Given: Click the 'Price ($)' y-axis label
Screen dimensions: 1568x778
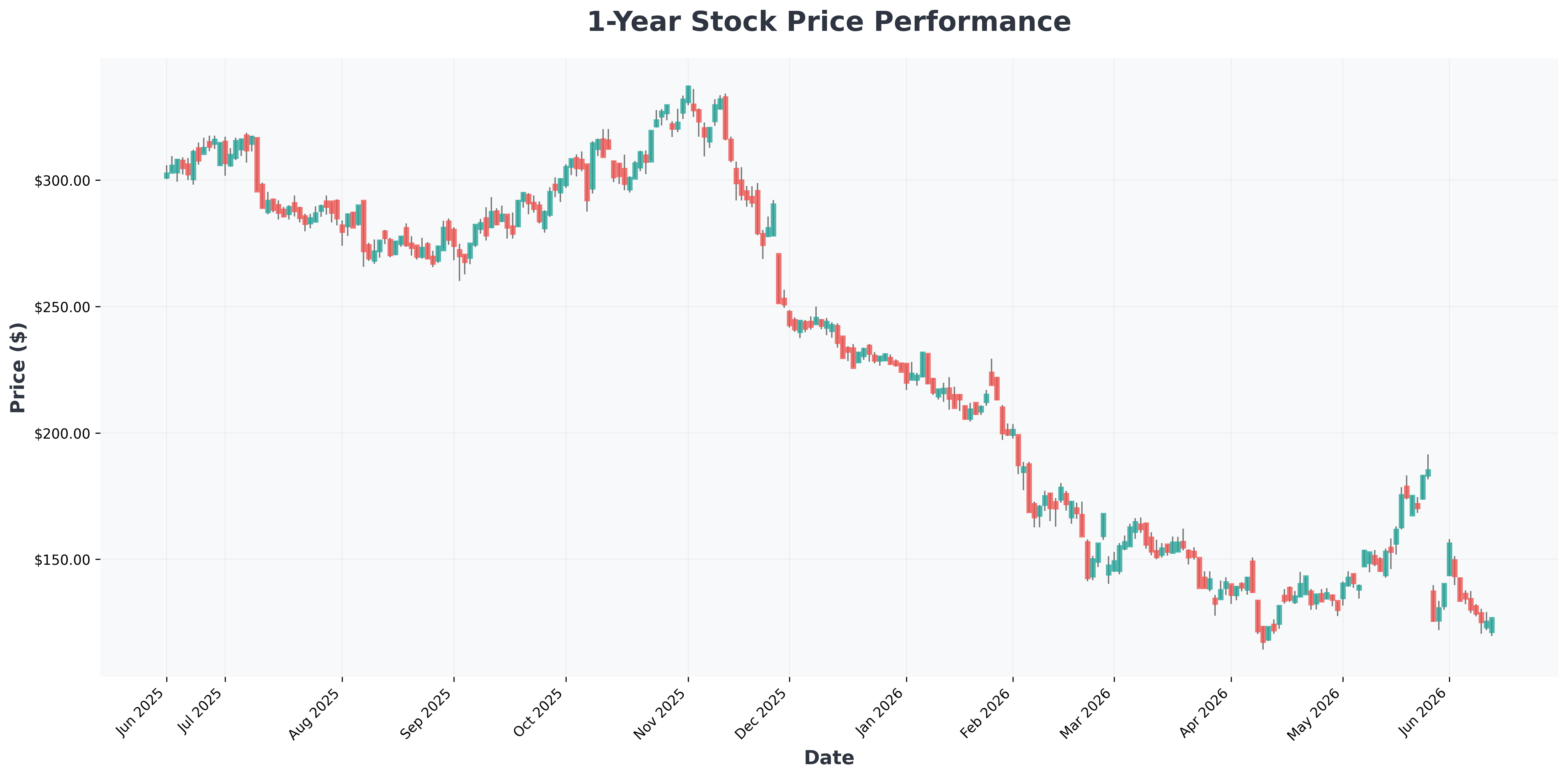Looking at the screenshot, I should tap(18, 367).
